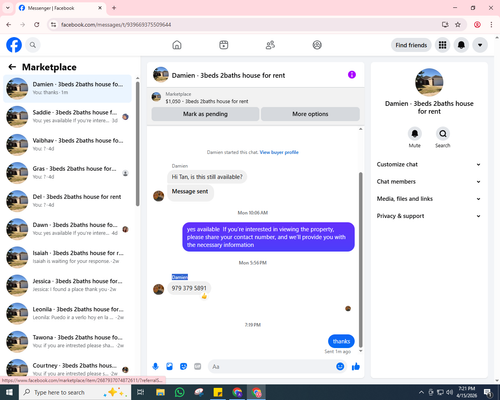Click Damien's large profile thumbnail in right panel

tap(429, 82)
